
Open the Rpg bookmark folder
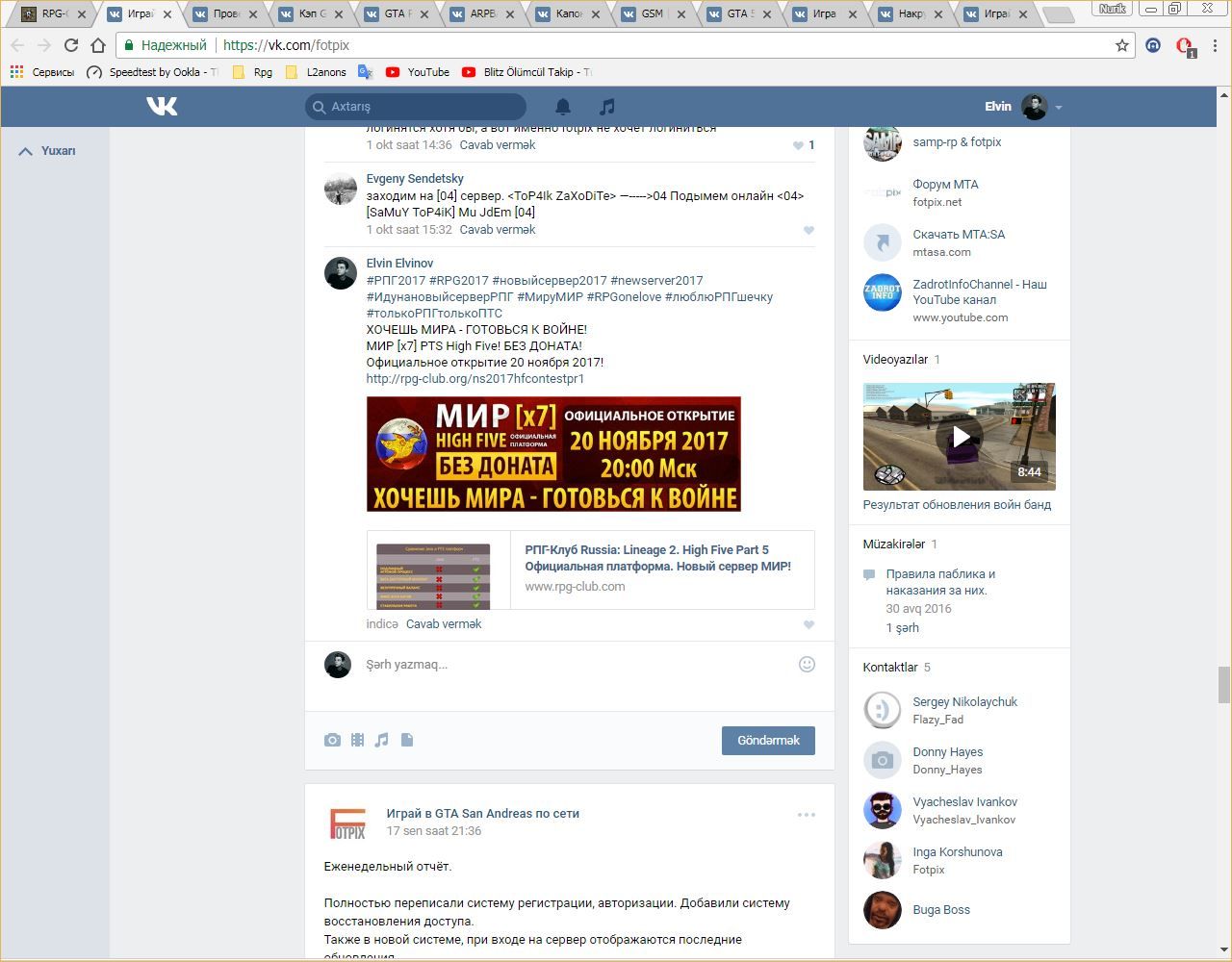pyautogui.click(x=253, y=72)
